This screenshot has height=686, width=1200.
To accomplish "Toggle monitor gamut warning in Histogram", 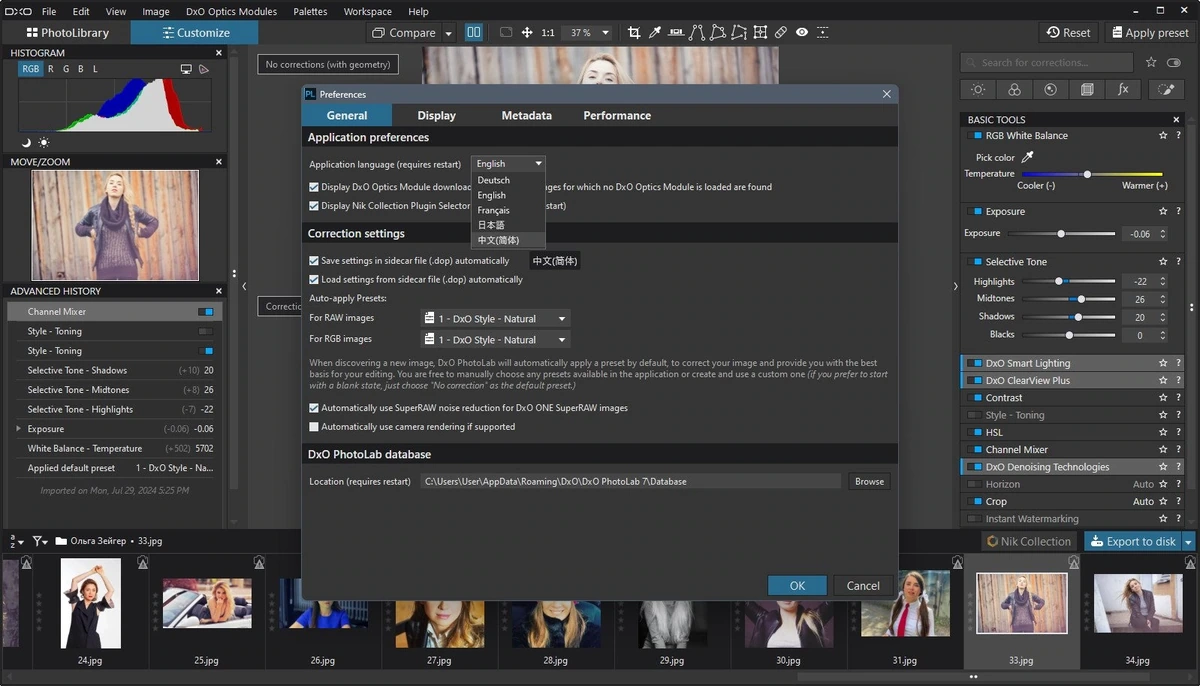I will (x=186, y=69).
